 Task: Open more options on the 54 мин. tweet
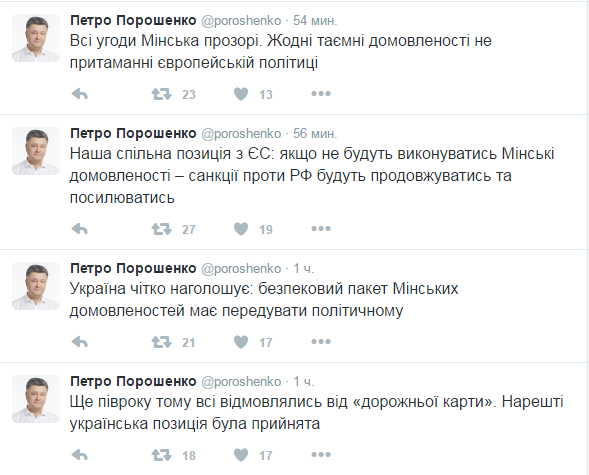coord(321,93)
